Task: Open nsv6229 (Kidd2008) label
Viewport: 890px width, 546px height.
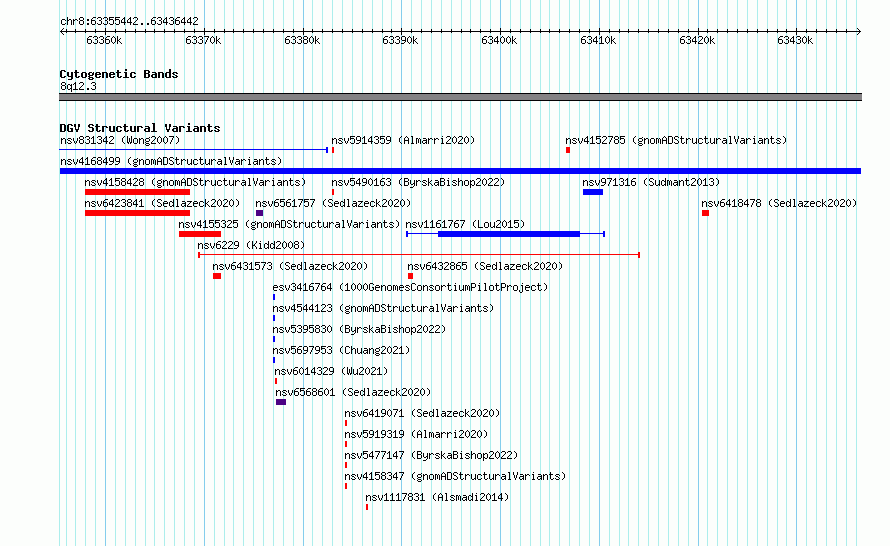Action: click(251, 245)
